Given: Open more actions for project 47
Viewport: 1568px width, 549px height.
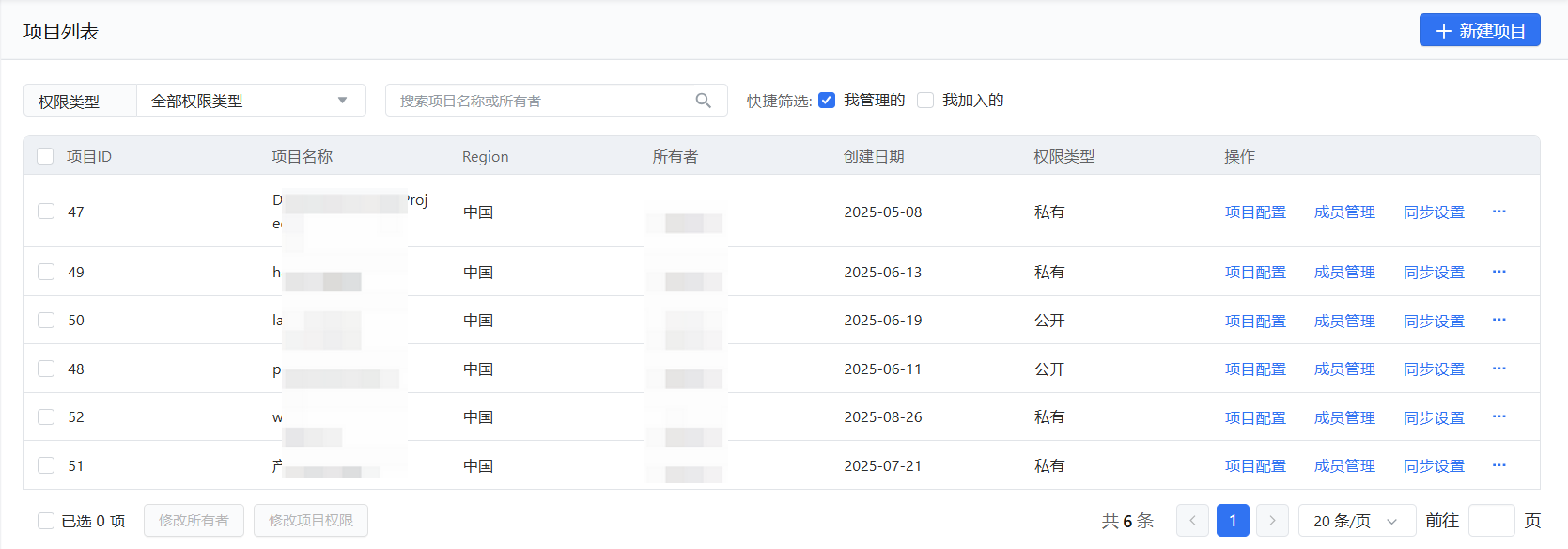Looking at the screenshot, I should coord(1498,212).
